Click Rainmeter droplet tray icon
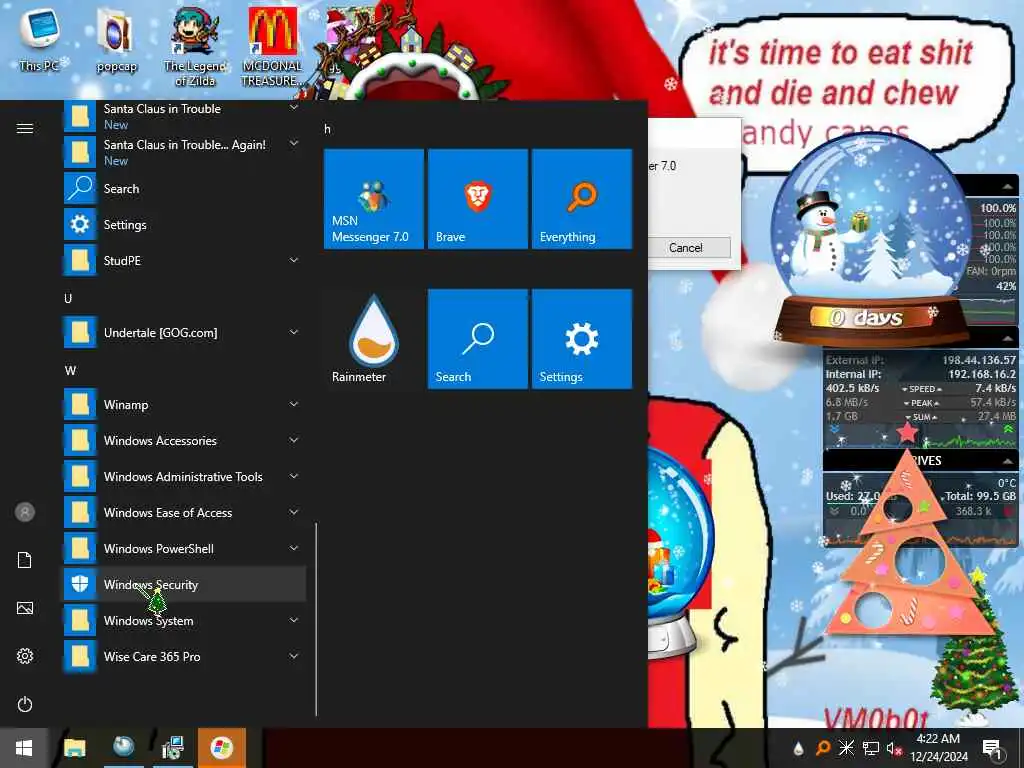Image resolution: width=1024 pixels, height=768 pixels. point(798,748)
